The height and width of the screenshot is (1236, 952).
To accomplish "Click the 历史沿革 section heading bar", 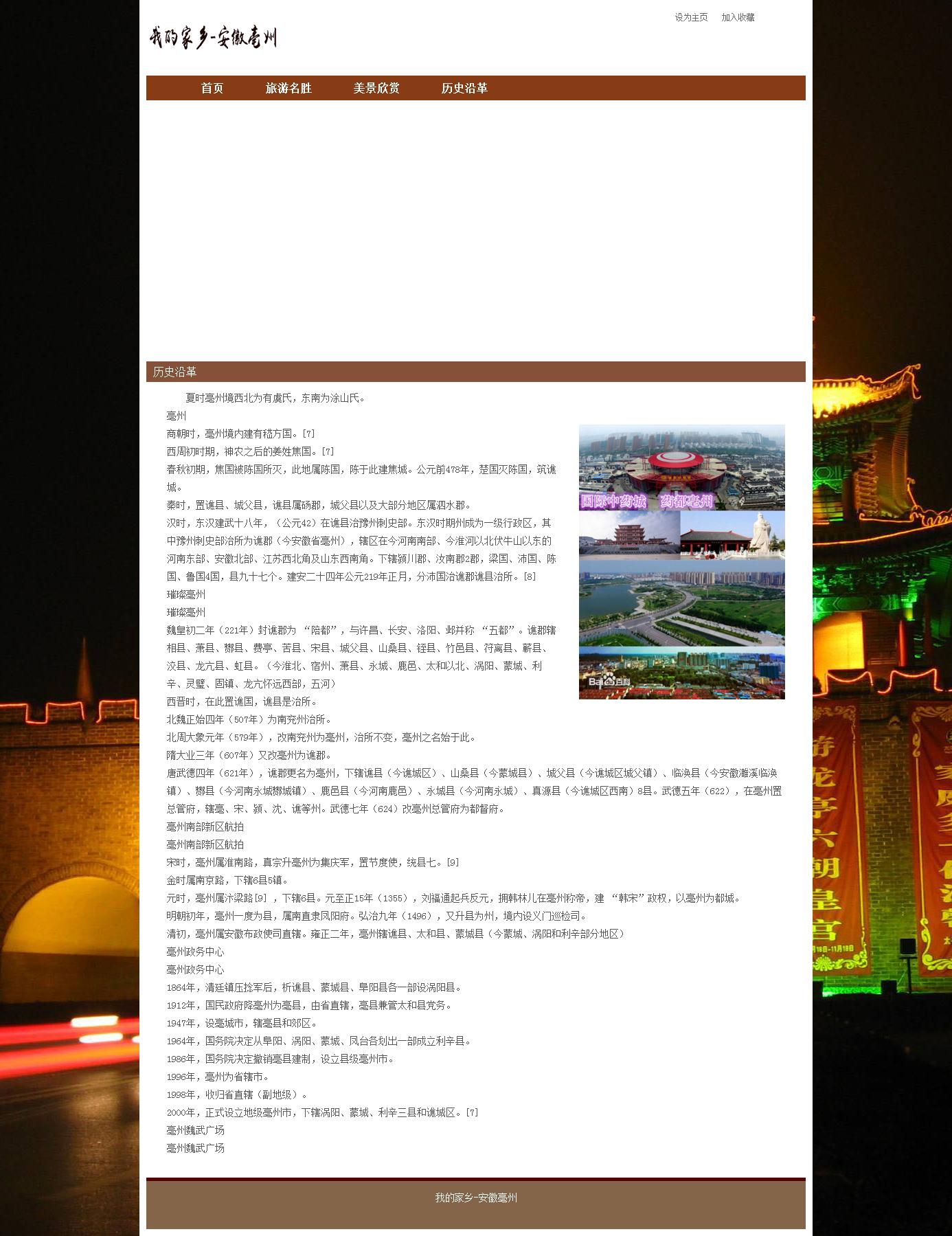I will tap(475, 372).
